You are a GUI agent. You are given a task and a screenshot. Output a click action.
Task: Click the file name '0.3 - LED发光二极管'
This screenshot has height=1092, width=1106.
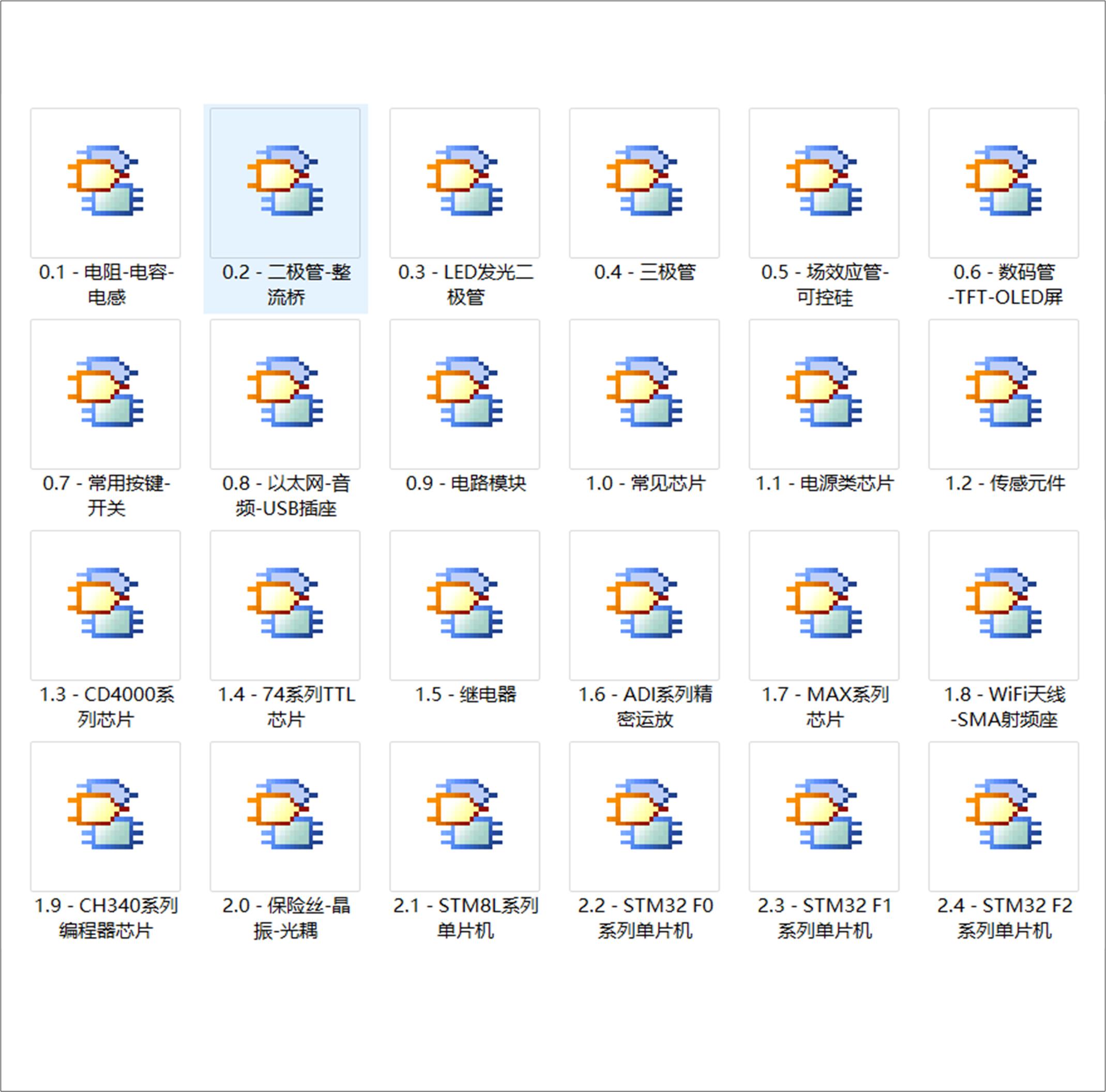[x=465, y=284]
